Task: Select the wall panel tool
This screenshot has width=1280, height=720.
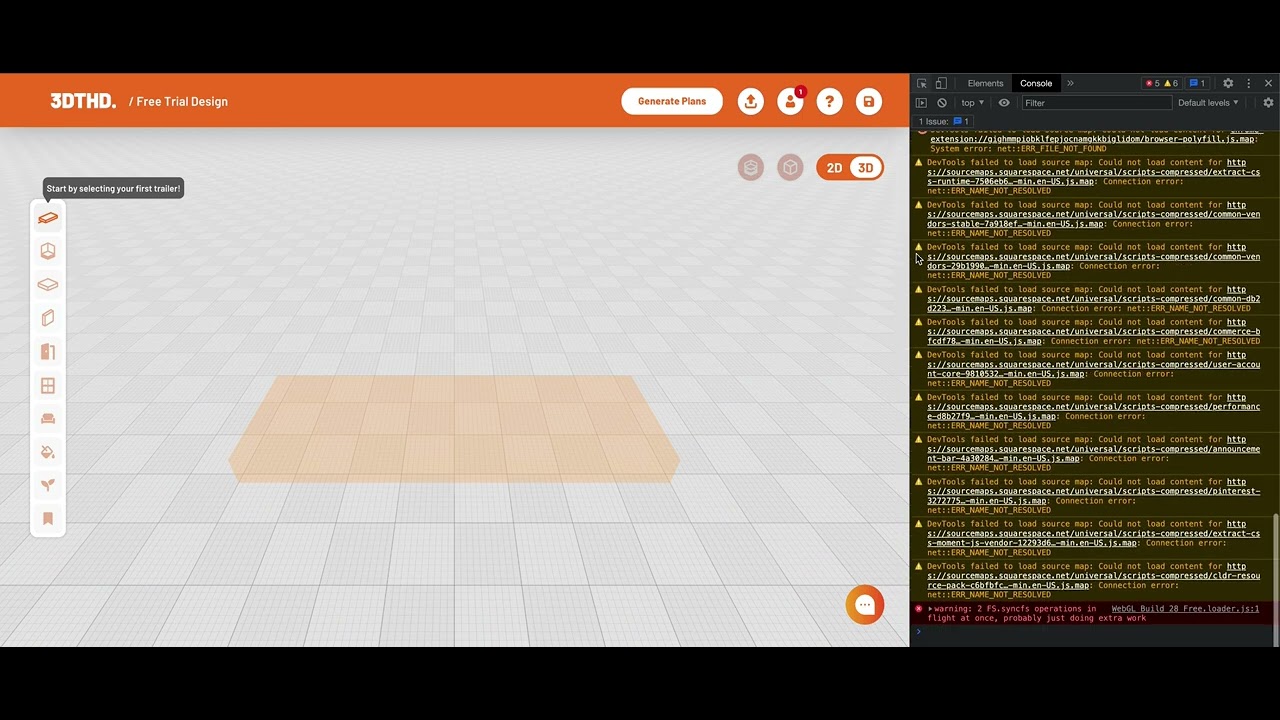Action: 48,318
